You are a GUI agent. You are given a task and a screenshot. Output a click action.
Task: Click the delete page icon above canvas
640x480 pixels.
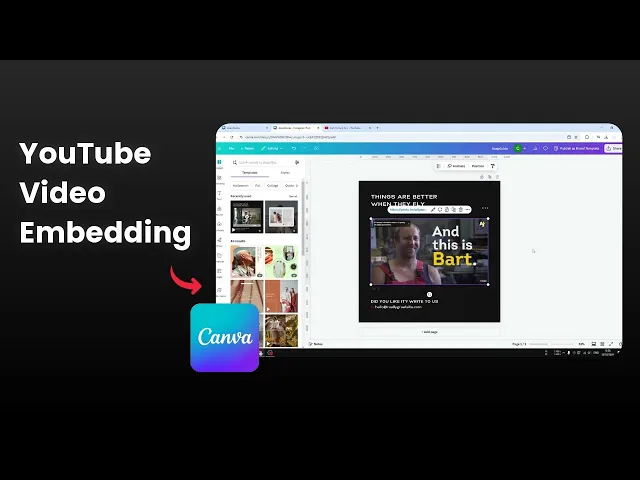coord(497,177)
